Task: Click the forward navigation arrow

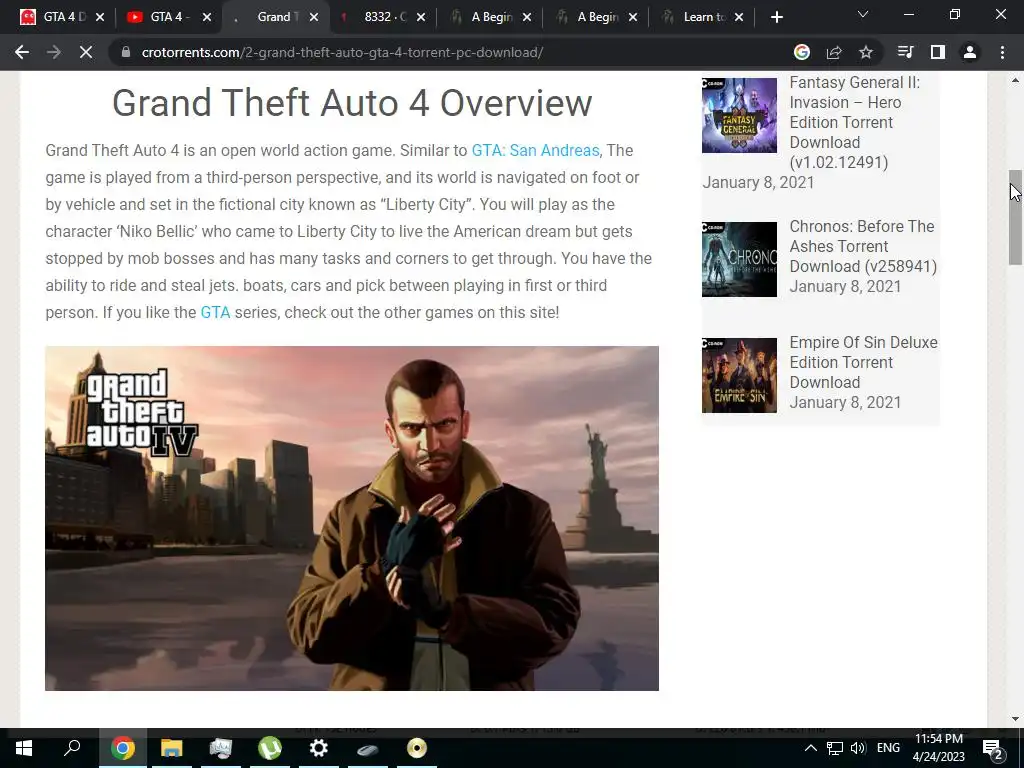Action: coord(54,52)
